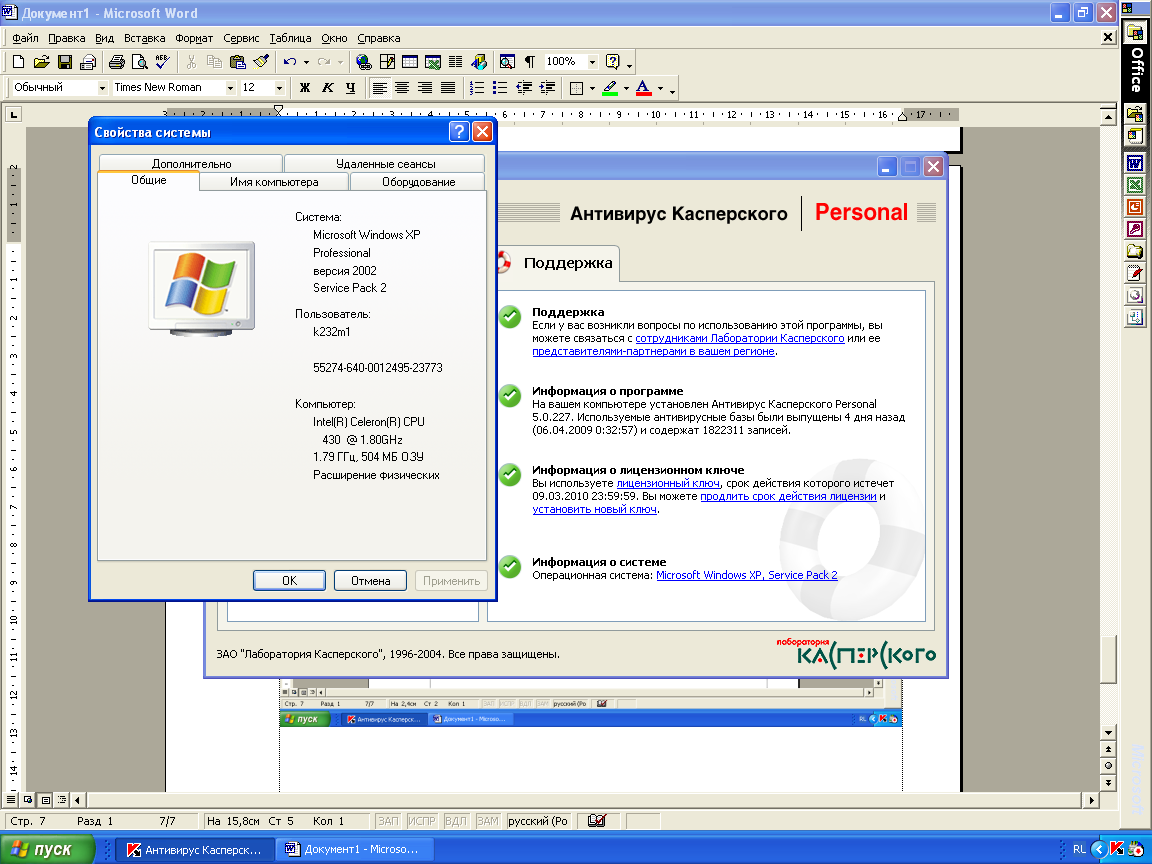Center the paragraph text
Screen dimensions: 1152x864
click(x=402, y=88)
